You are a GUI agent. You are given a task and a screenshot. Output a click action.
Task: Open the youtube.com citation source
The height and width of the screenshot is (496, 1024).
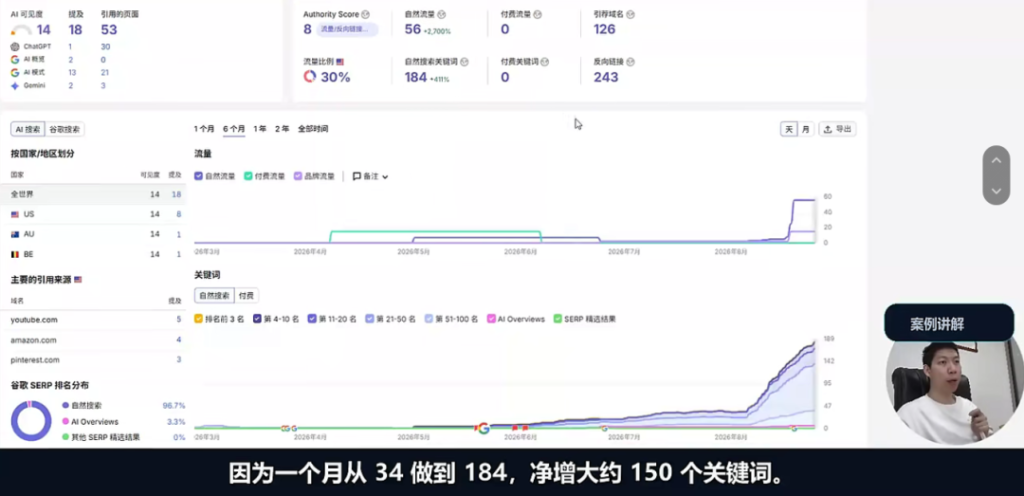coord(34,320)
